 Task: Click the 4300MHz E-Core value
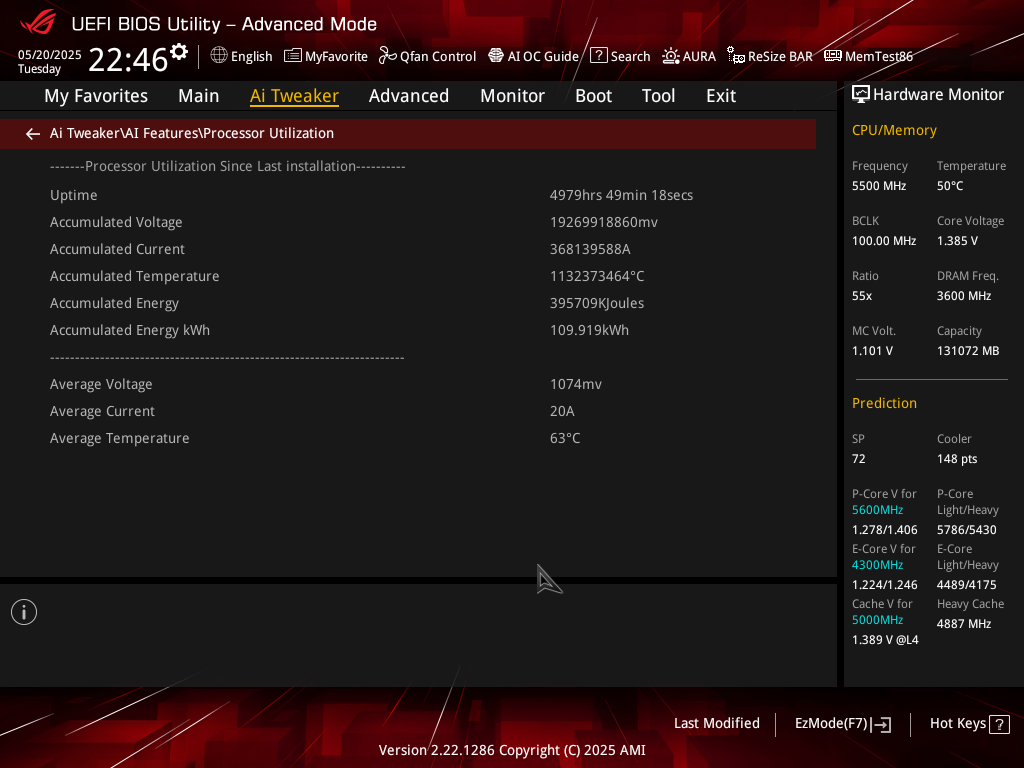tap(878, 565)
